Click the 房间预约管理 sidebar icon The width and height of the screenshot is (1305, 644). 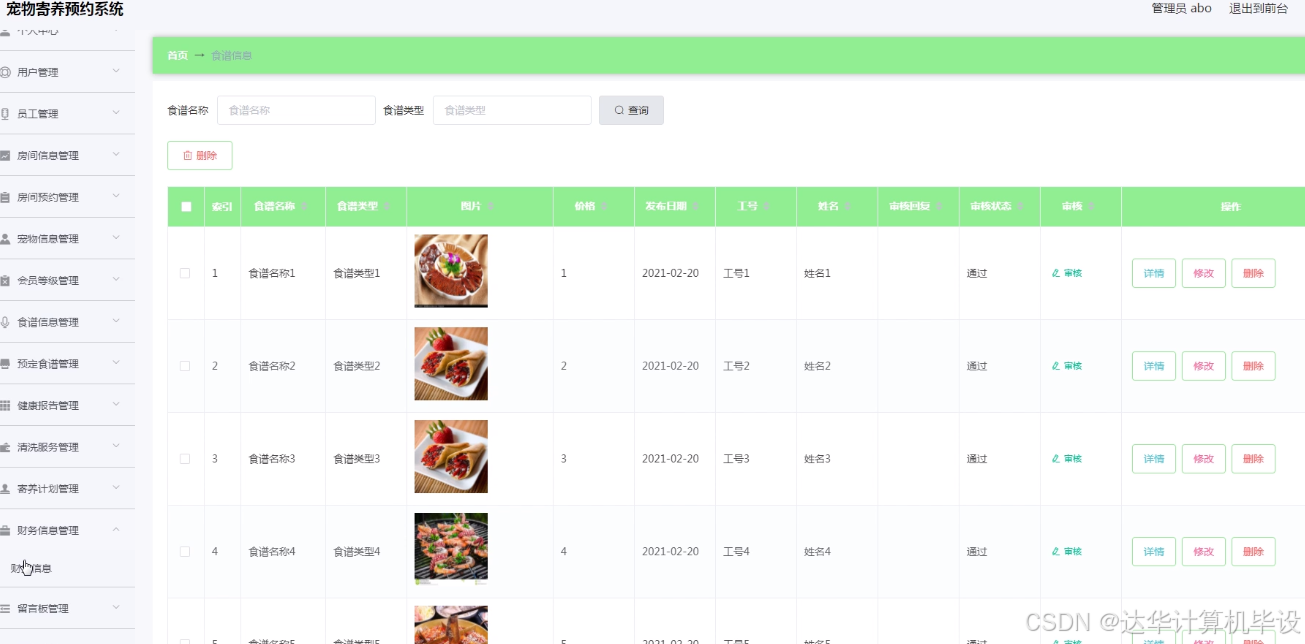pyautogui.click(x=6, y=197)
